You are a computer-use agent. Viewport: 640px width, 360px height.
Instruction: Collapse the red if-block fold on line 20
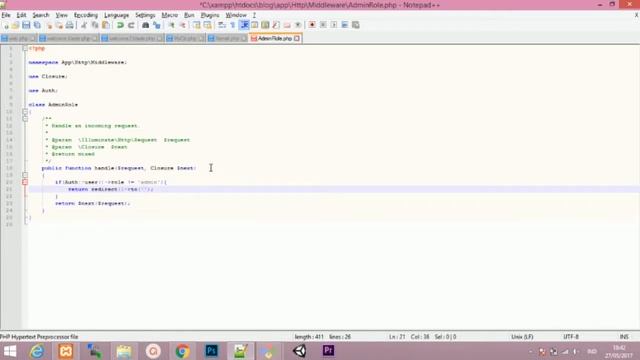point(25,182)
